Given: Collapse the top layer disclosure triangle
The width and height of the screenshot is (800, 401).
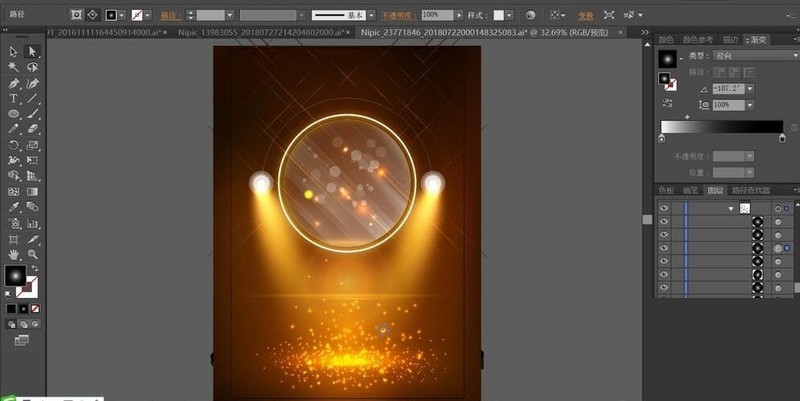Looking at the screenshot, I should [x=731, y=209].
